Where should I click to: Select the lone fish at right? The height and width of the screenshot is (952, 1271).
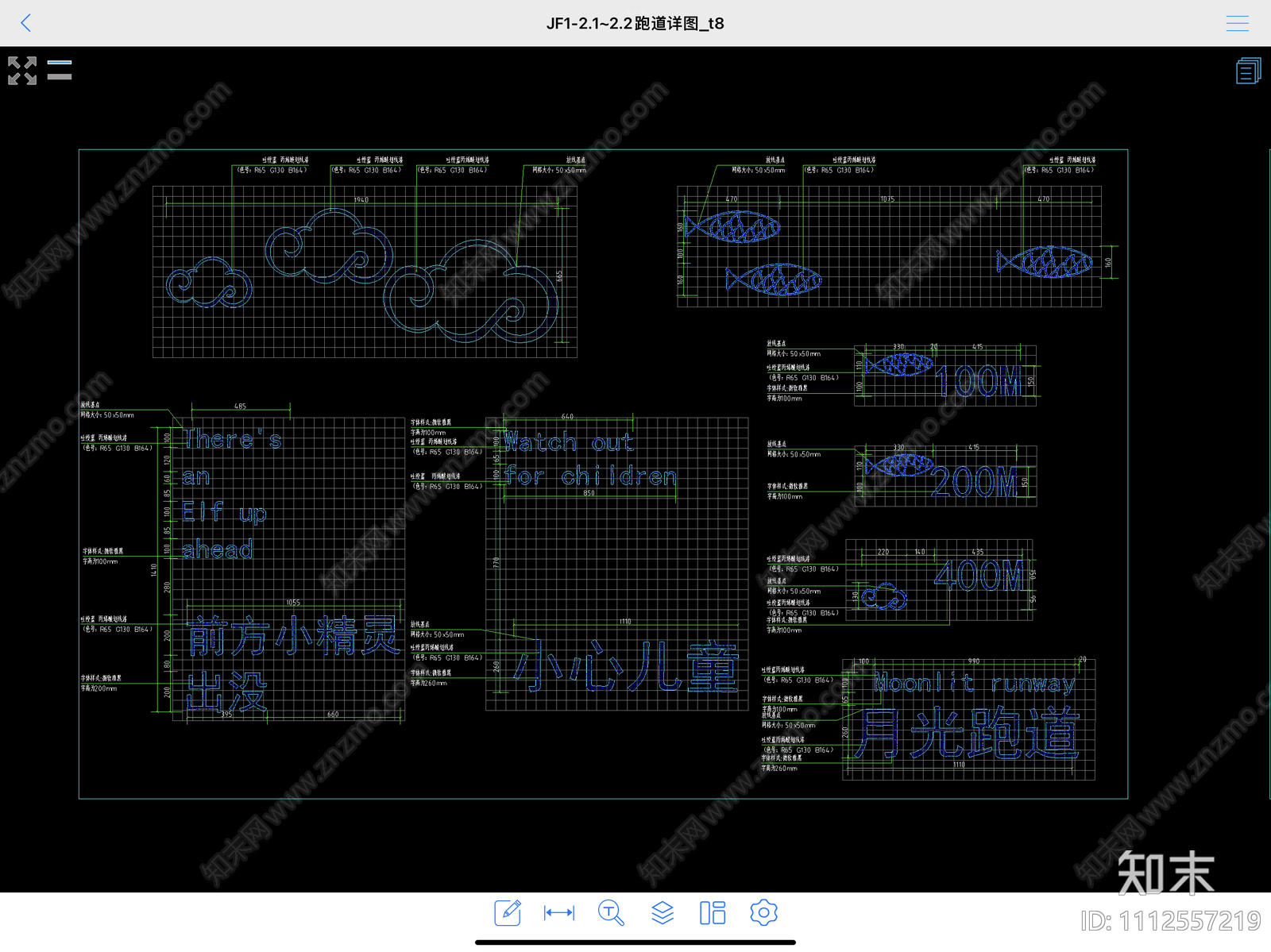(x=1045, y=262)
